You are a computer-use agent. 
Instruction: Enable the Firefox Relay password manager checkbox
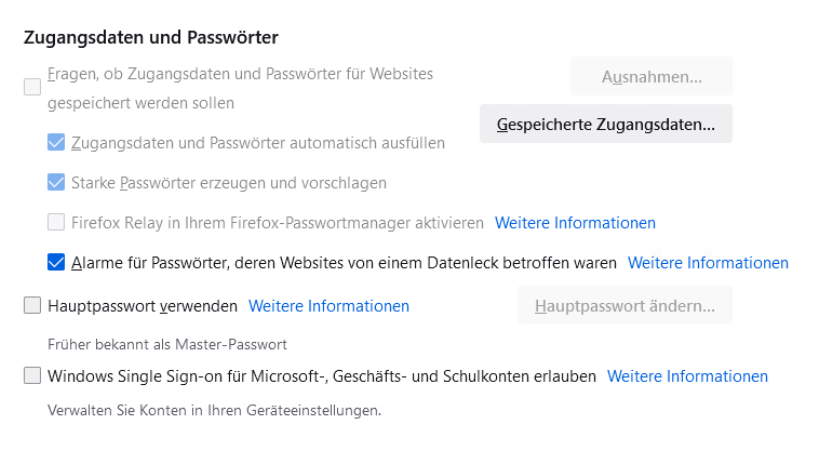(56, 223)
